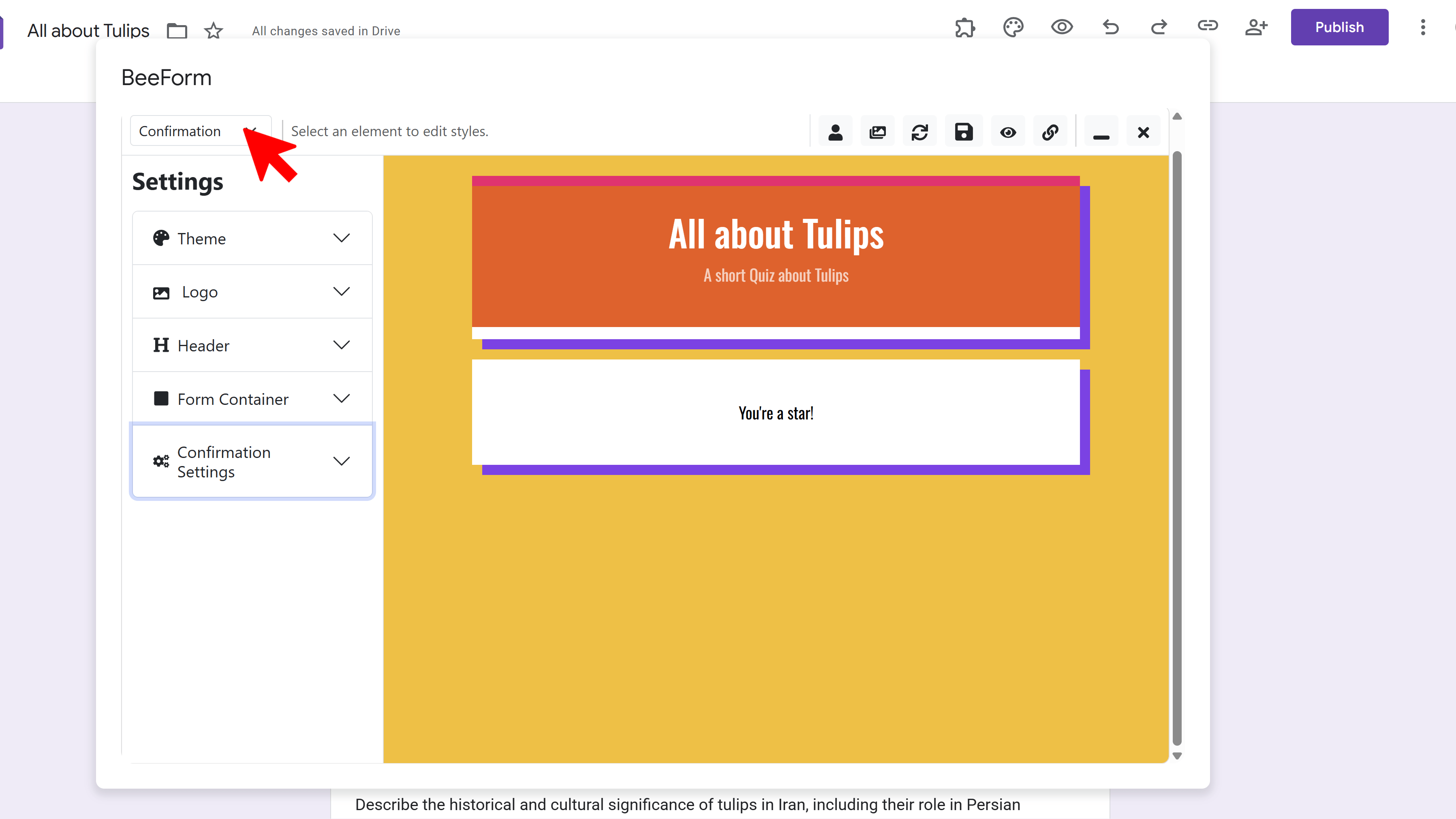This screenshot has height=819, width=1456.
Task: Expand the Confirmation Settings section
Action: [252, 461]
